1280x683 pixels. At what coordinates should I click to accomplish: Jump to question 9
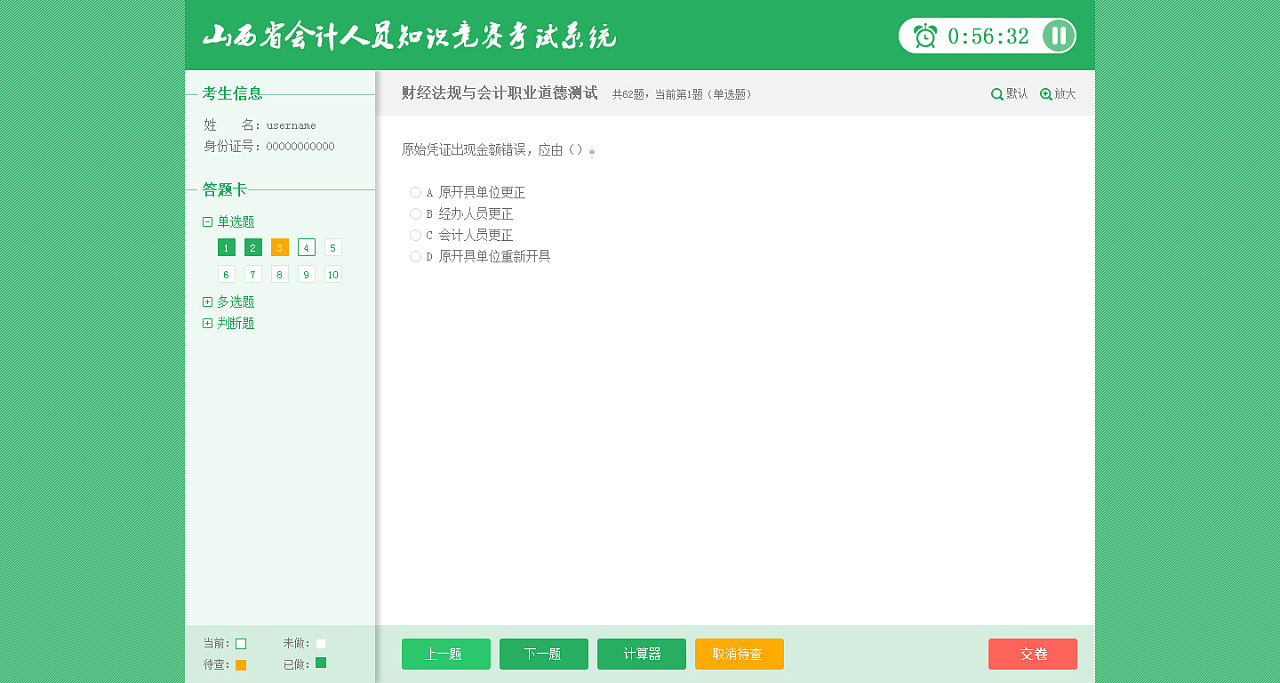pos(307,274)
